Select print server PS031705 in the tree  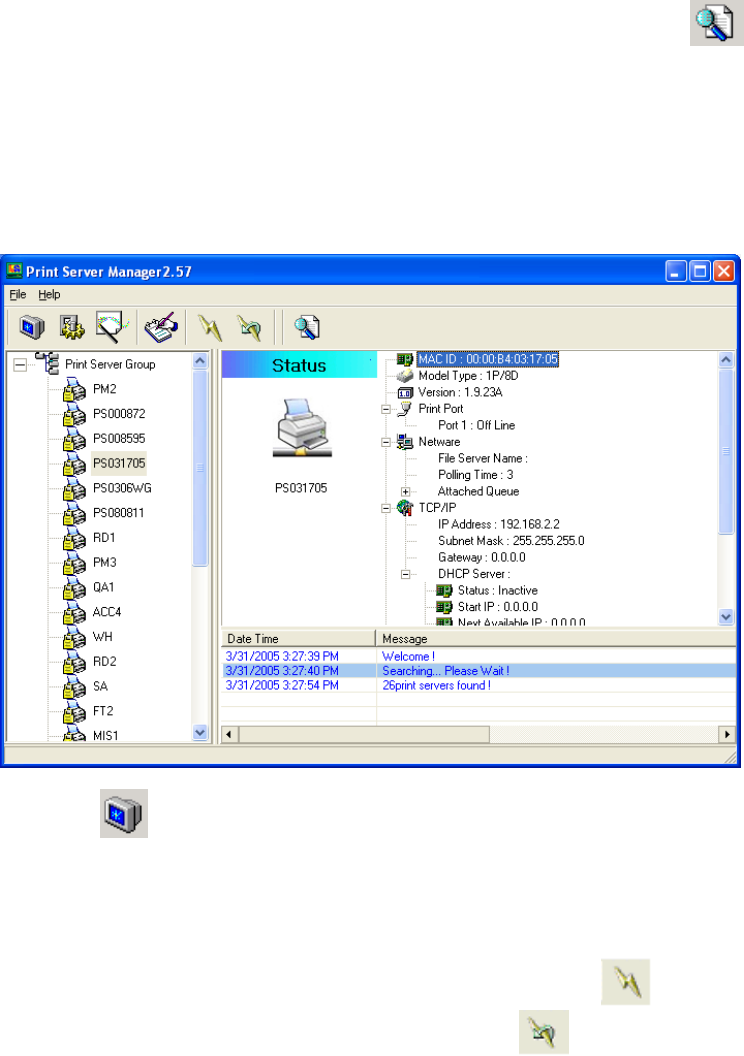coord(119,463)
